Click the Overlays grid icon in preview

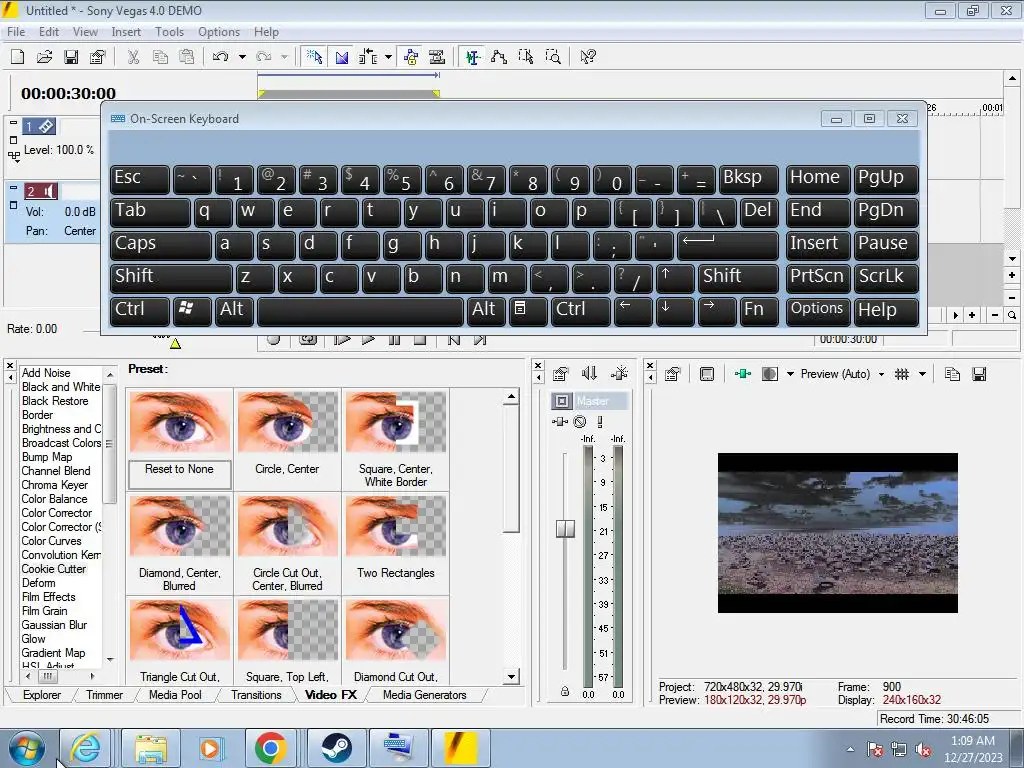click(x=902, y=374)
